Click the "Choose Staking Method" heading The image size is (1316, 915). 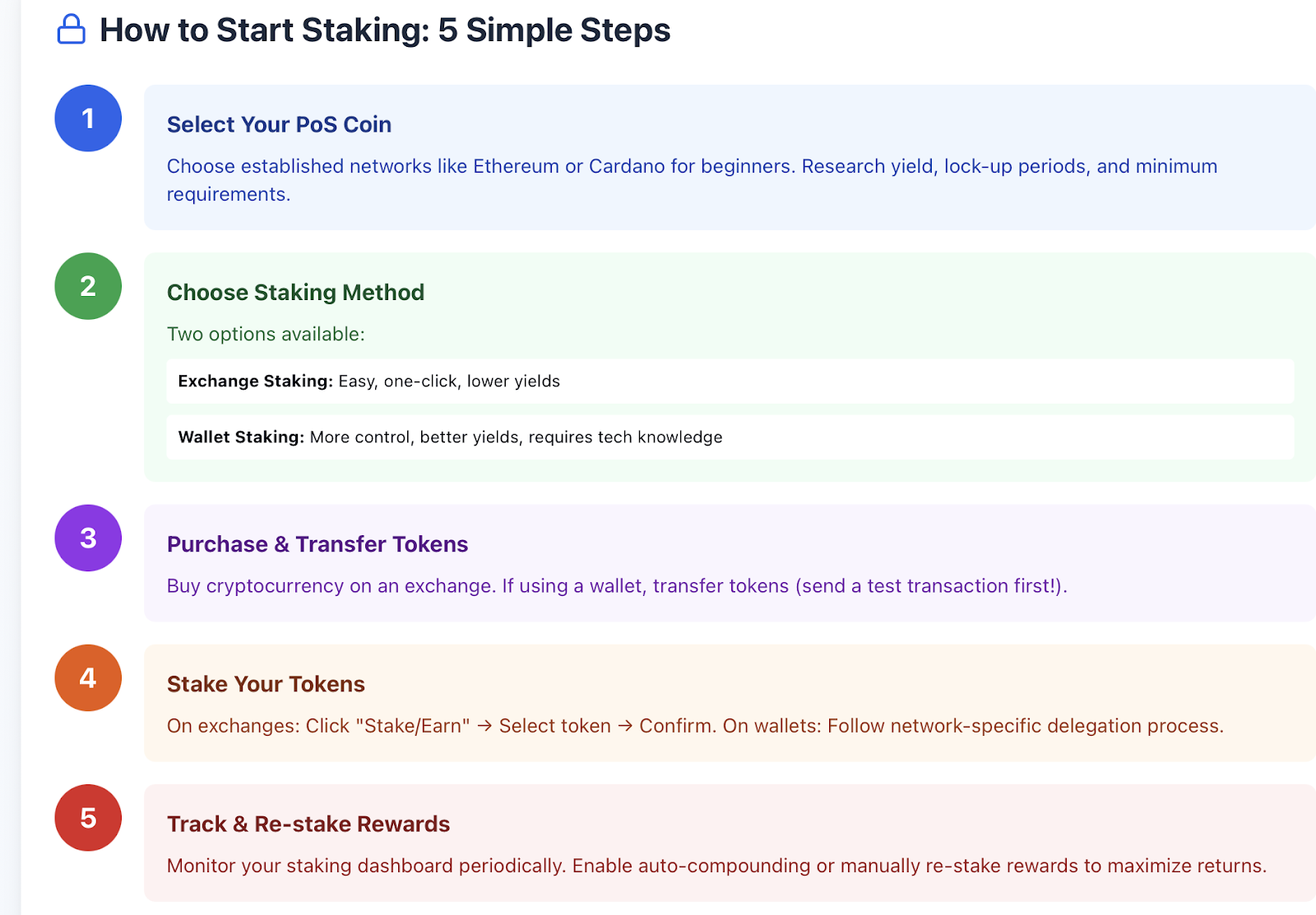tap(295, 293)
